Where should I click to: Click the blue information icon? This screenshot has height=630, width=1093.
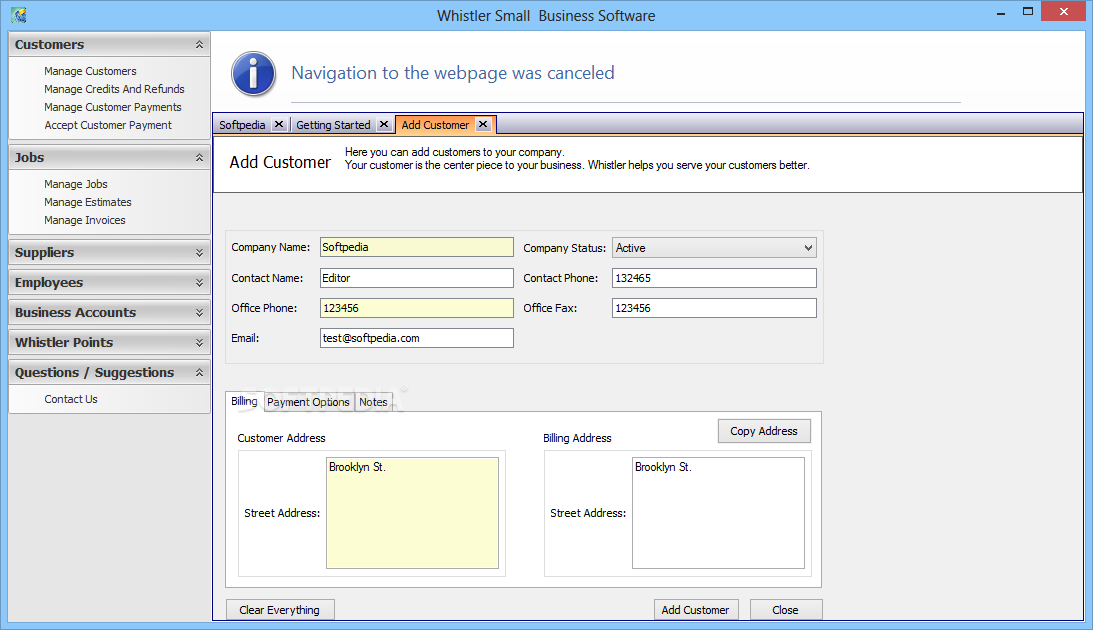[253, 73]
